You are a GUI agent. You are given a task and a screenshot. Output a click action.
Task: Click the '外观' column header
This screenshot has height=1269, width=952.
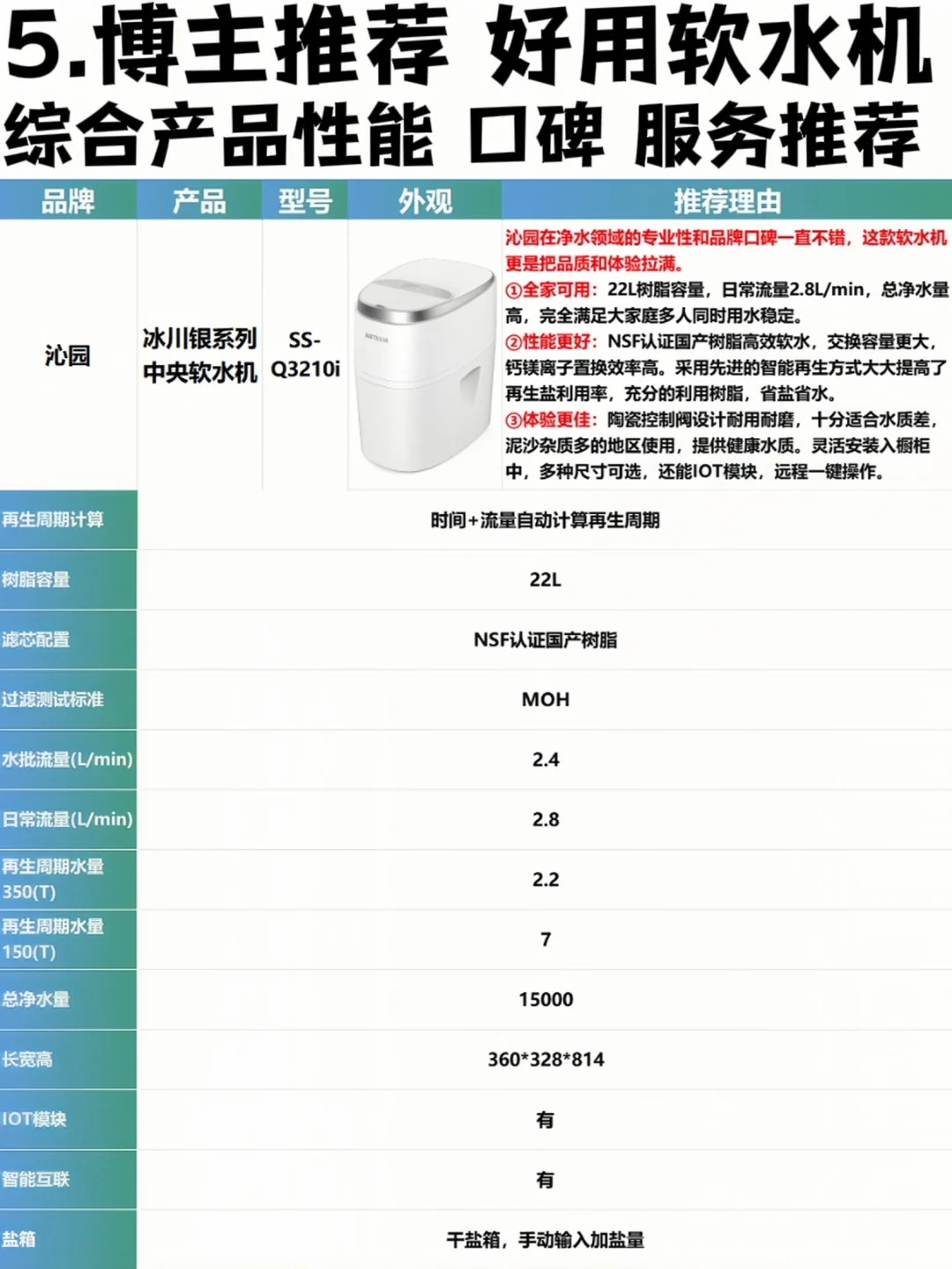pos(425,201)
